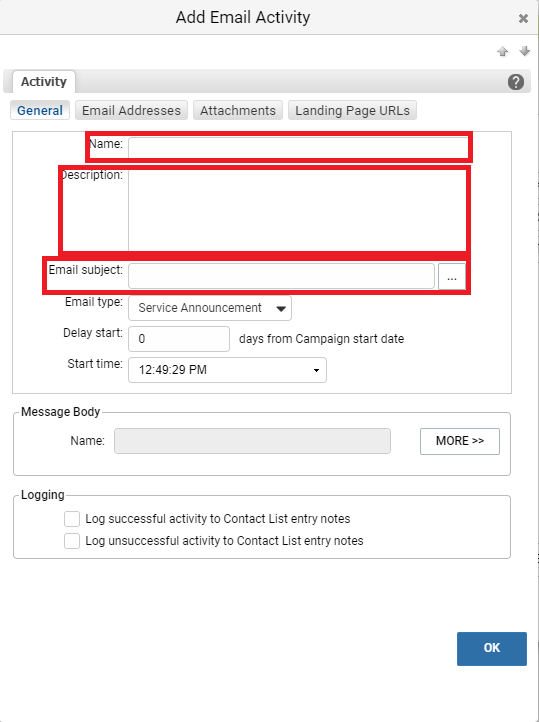Click the down arrow icon
539x722 pixels.
click(x=524, y=51)
